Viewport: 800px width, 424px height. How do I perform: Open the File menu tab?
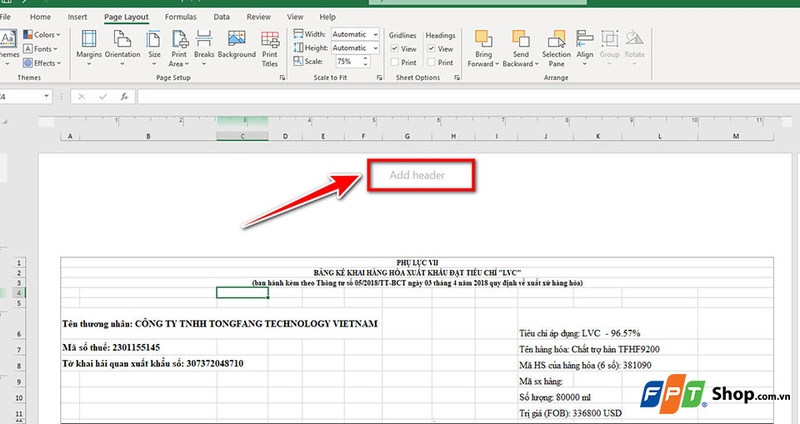pos(5,17)
